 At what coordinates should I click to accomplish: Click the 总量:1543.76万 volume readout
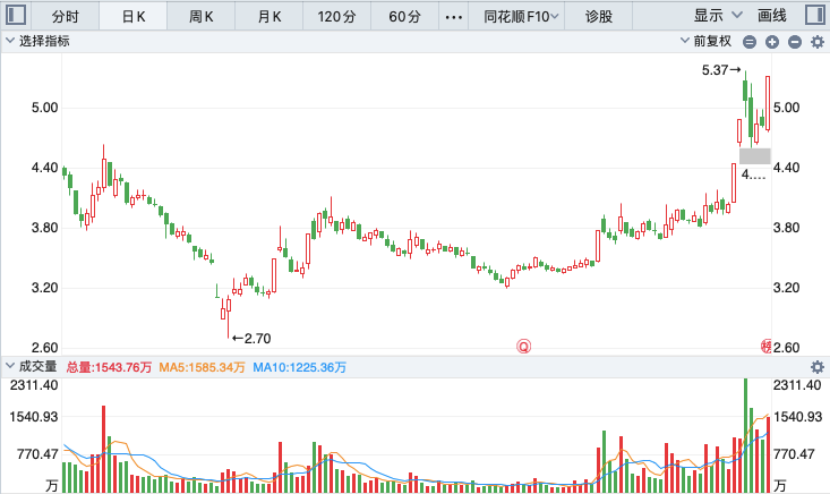coord(109,367)
